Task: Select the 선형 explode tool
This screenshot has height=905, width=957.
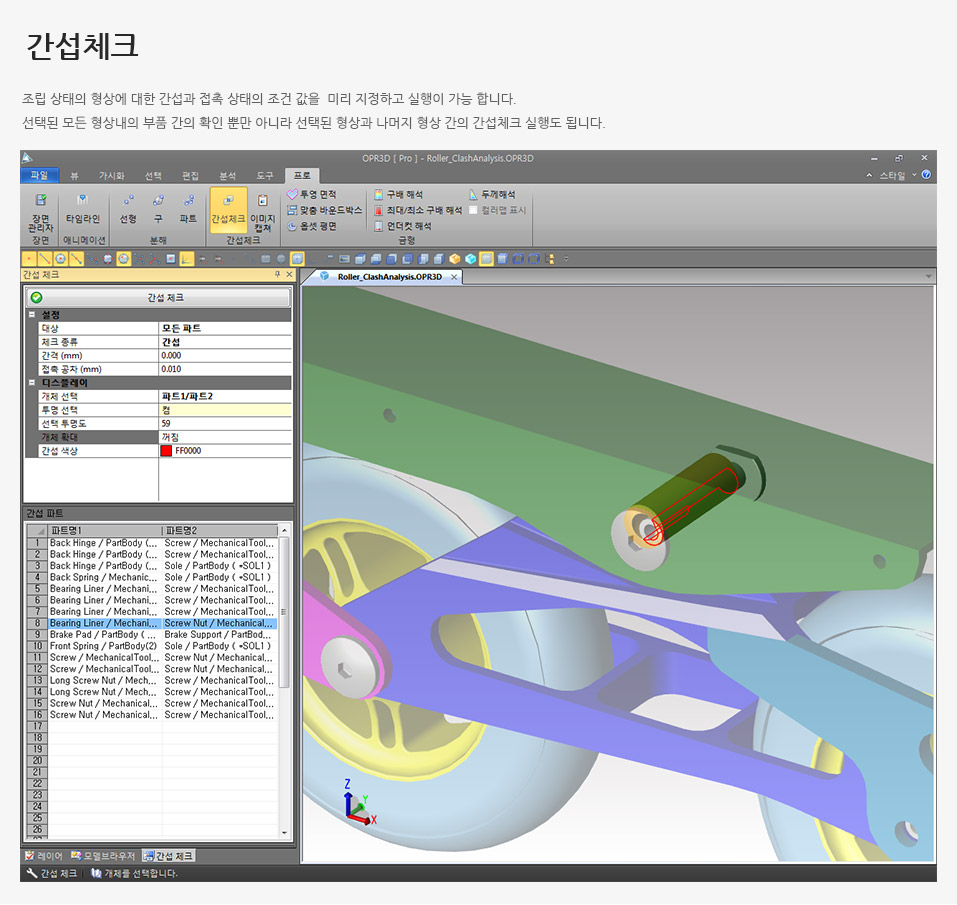Action: tap(128, 208)
